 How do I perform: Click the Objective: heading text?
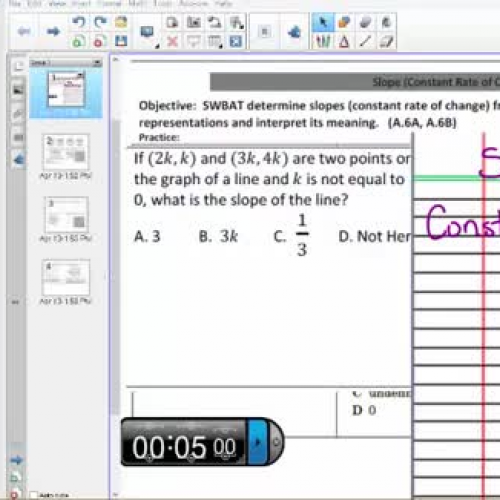167,106
